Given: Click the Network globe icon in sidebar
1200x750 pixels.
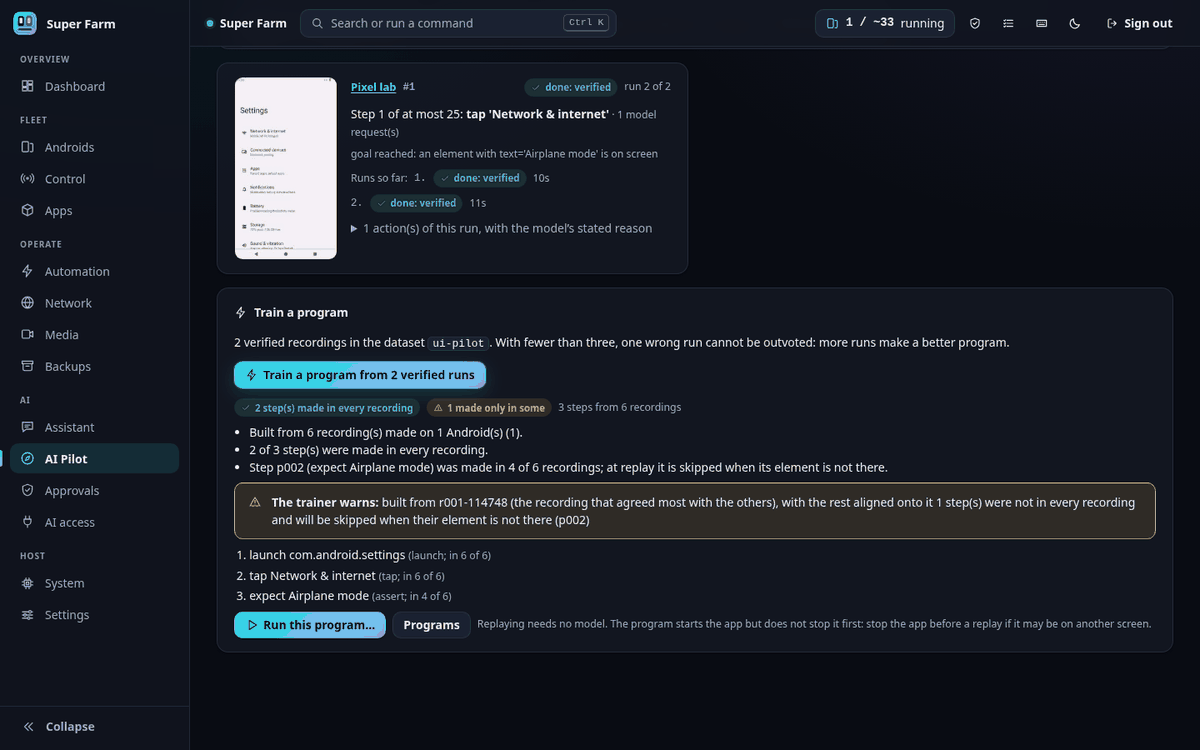Looking at the screenshot, I should (27, 303).
